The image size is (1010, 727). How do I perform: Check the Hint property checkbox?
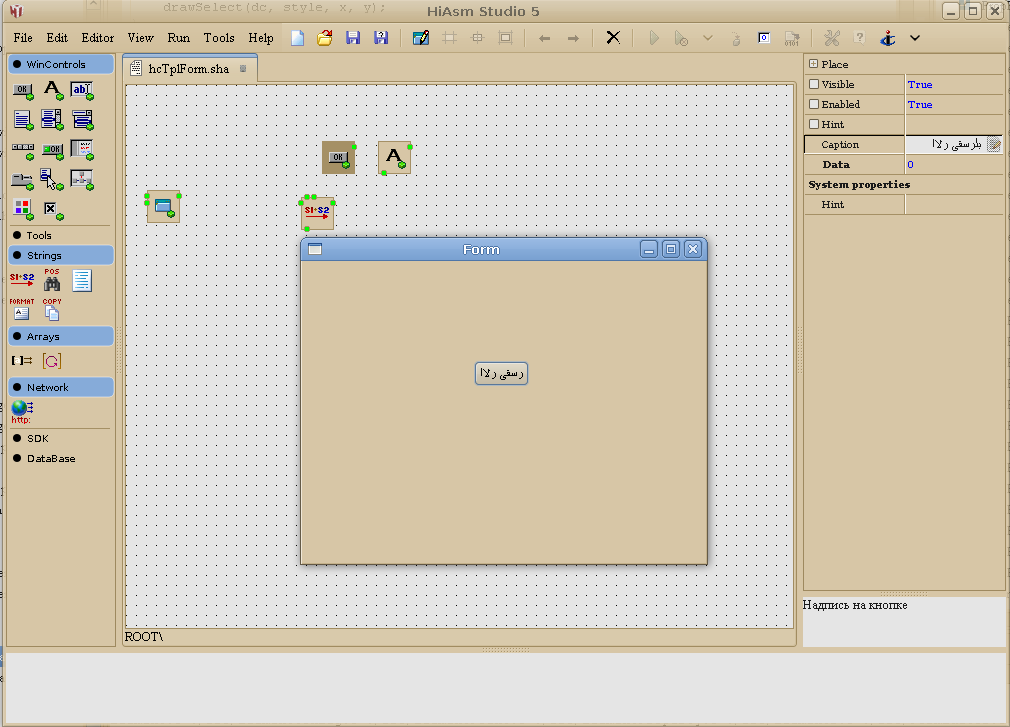[814, 125]
